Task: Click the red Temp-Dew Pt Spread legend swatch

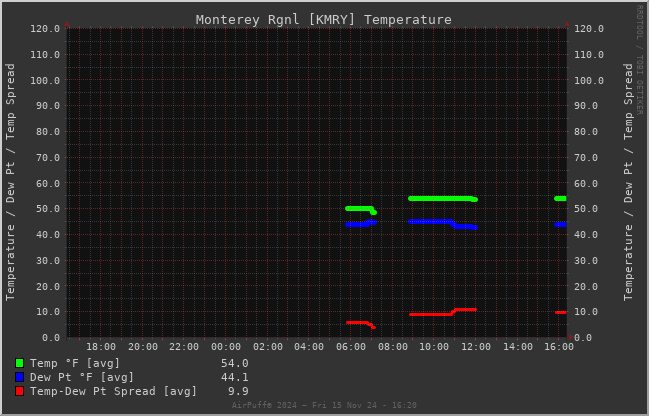Action: pos(19,391)
